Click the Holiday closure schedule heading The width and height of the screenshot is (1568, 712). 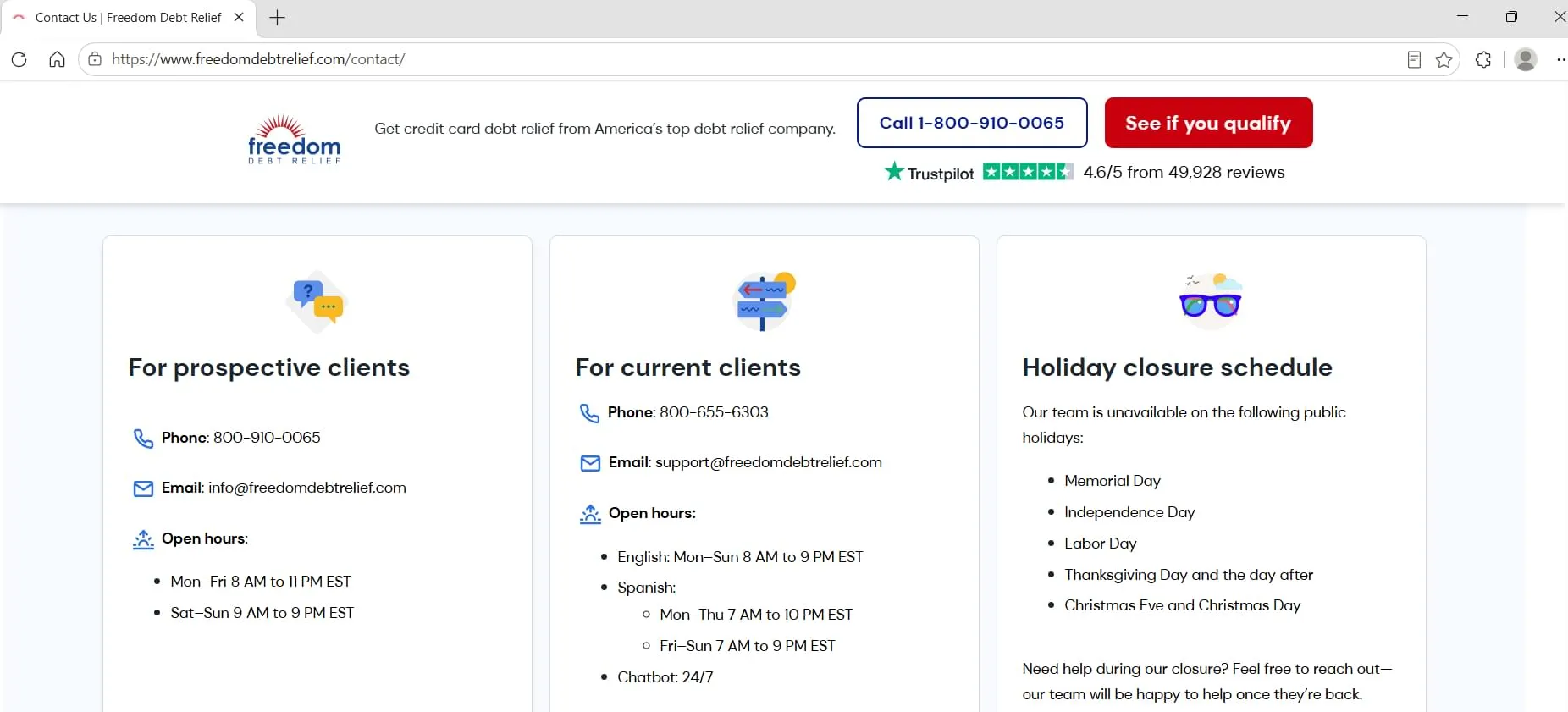click(x=1178, y=367)
